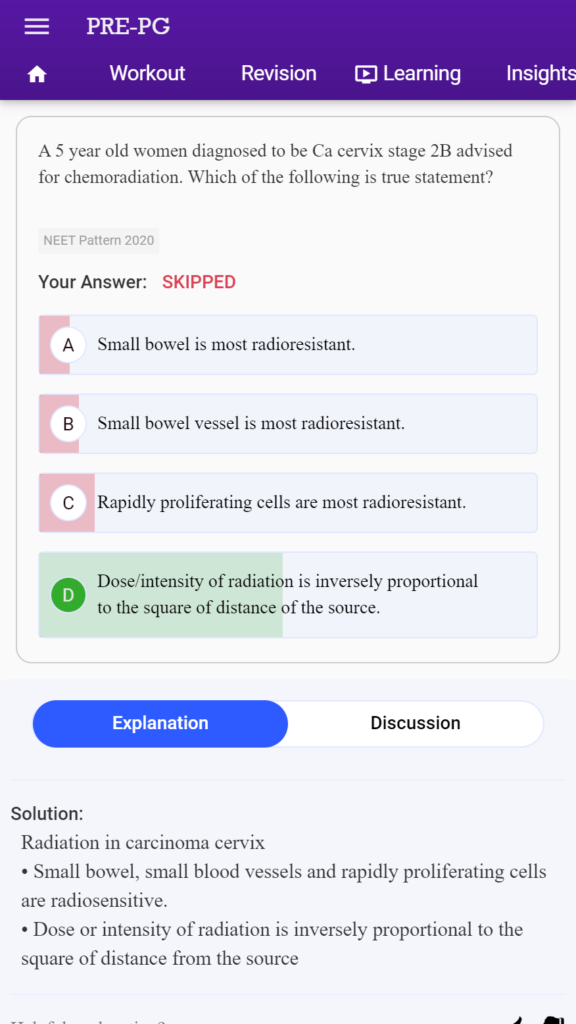Open the Revision tab
This screenshot has width=576, height=1024.
coord(278,73)
